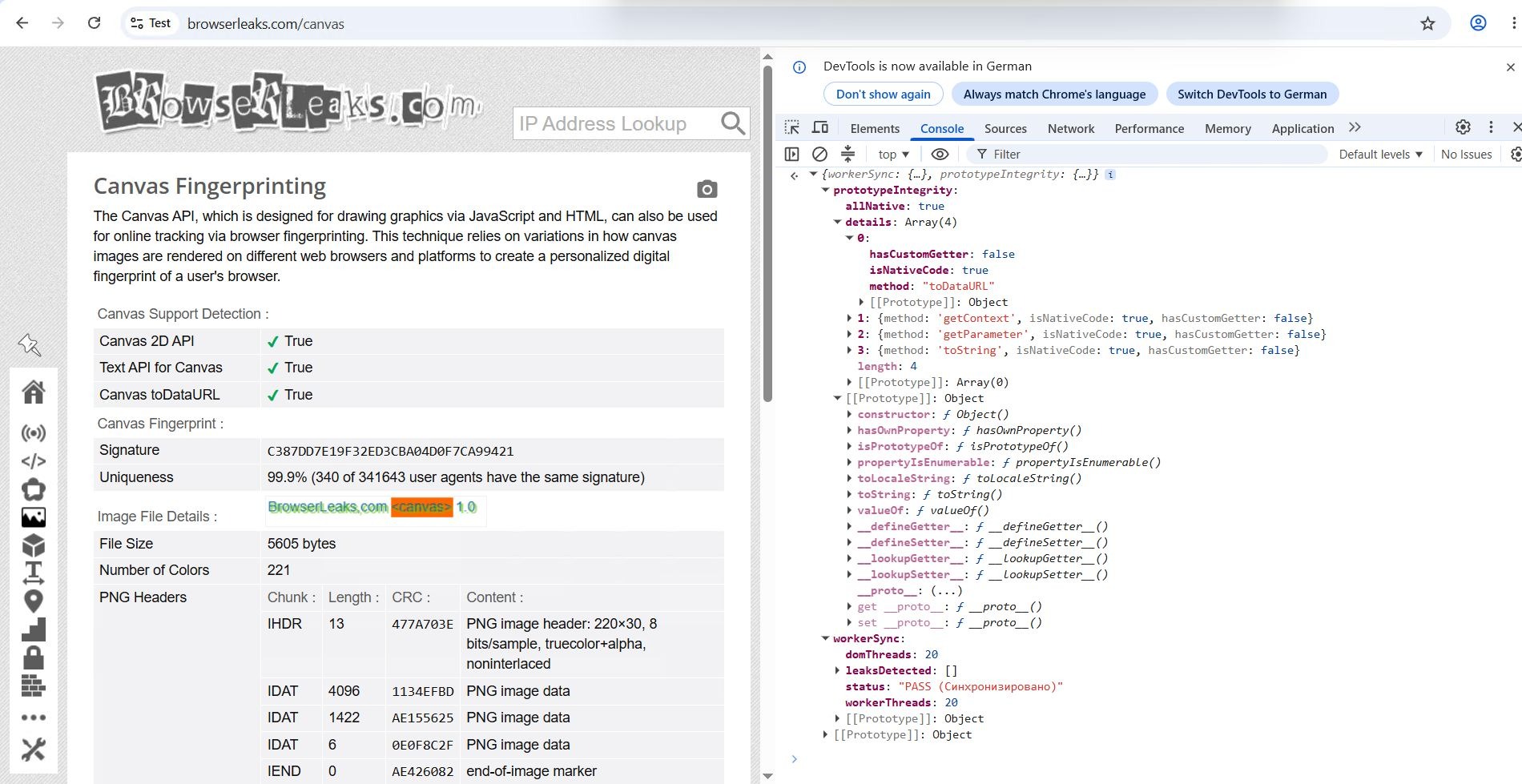Bookmark this page with the star icon
This screenshot has height=784, width=1522.
[x=1427, y=23]
